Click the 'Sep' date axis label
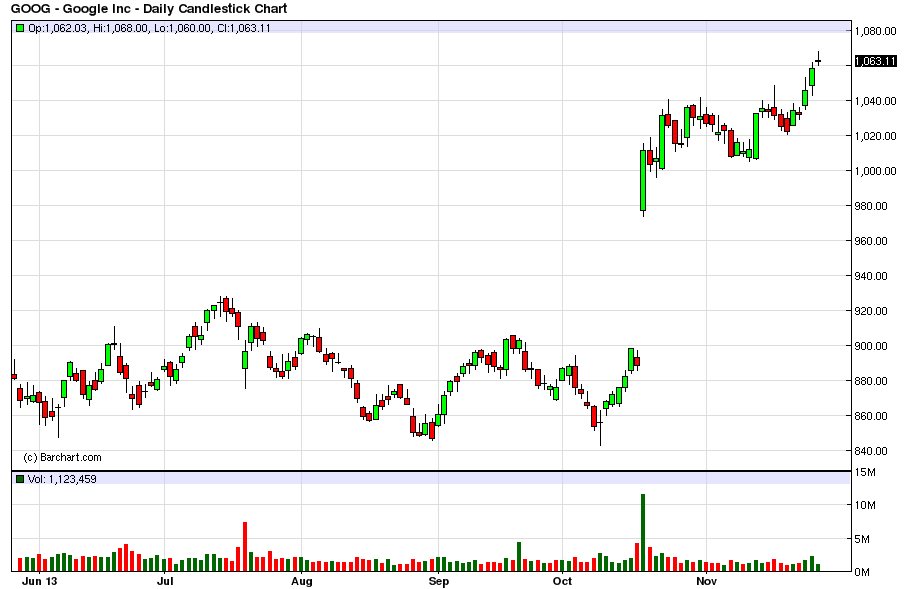This screenshot has width=908, height=589. click(438, 581)
